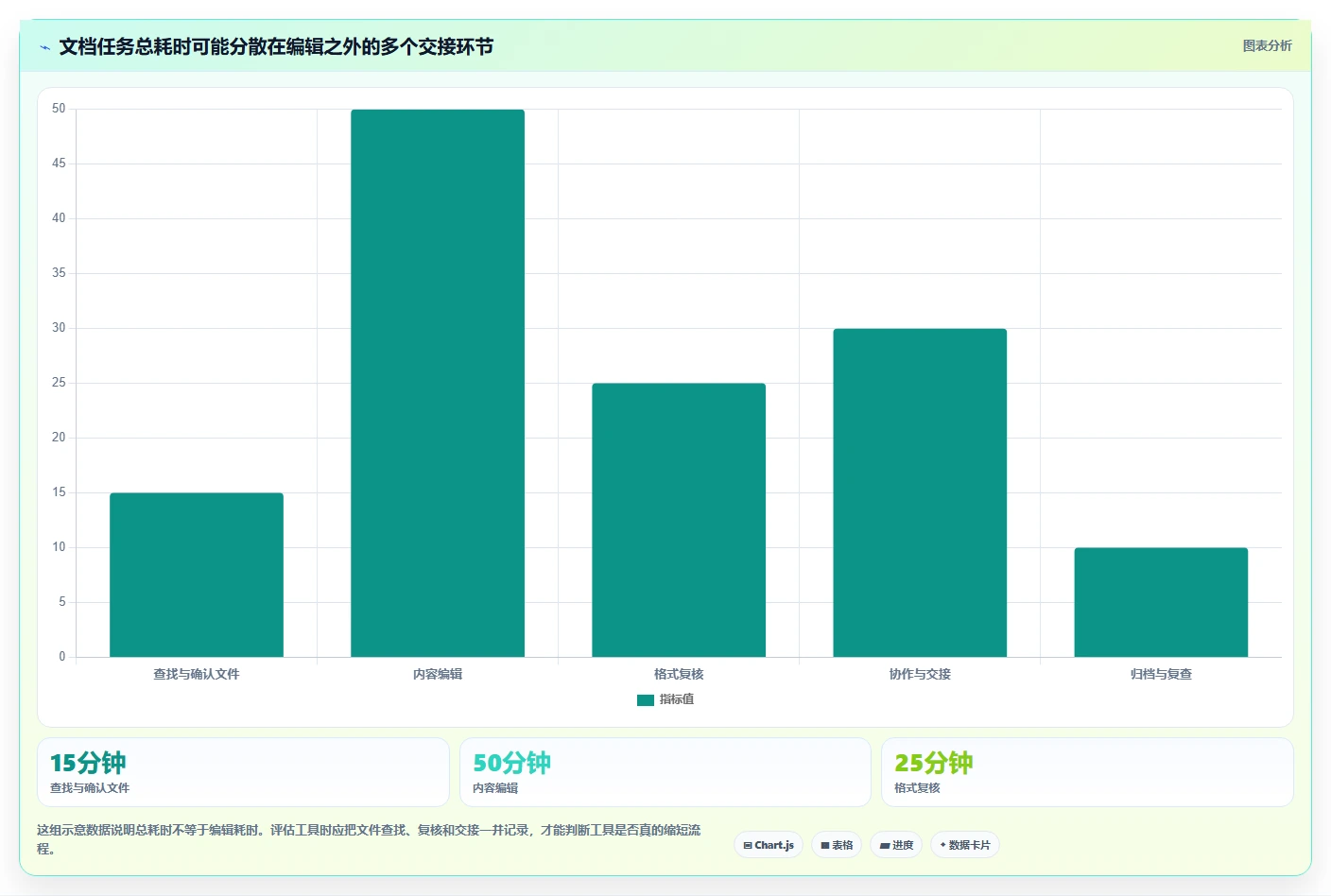Click the x-axis label 查找与确认文件

click(x=197, y=674)
